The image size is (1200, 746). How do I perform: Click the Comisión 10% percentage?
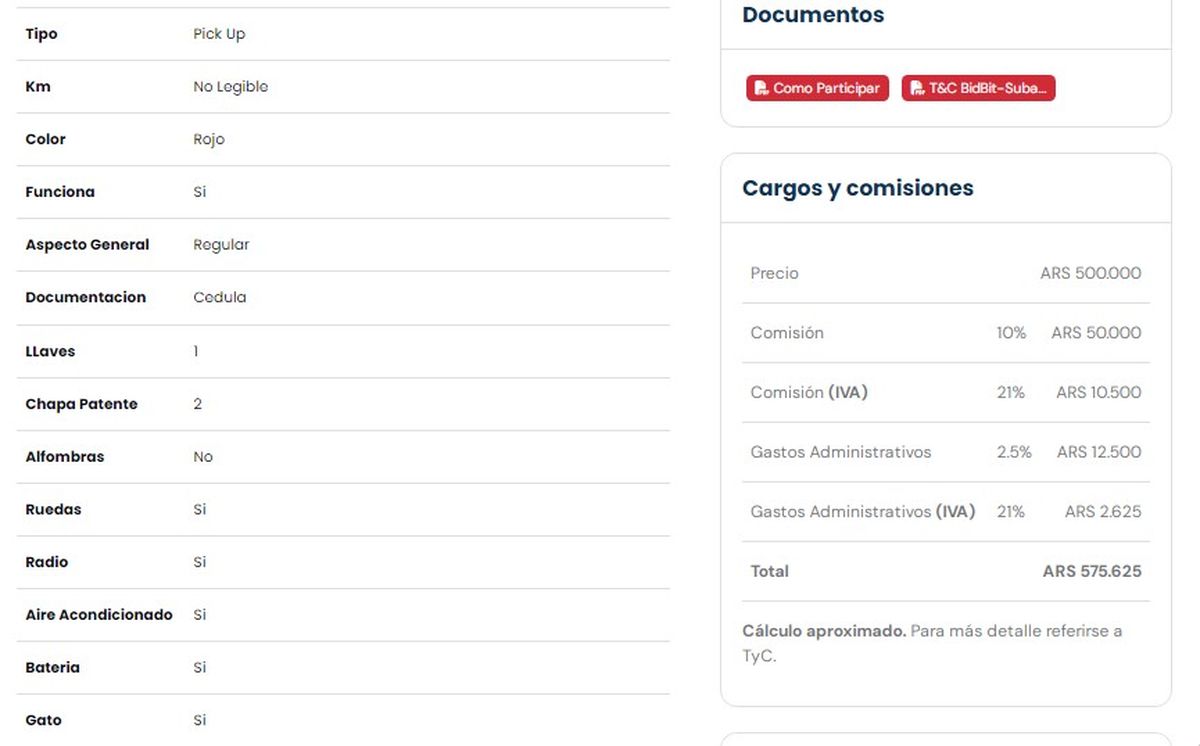point(1011,333)
